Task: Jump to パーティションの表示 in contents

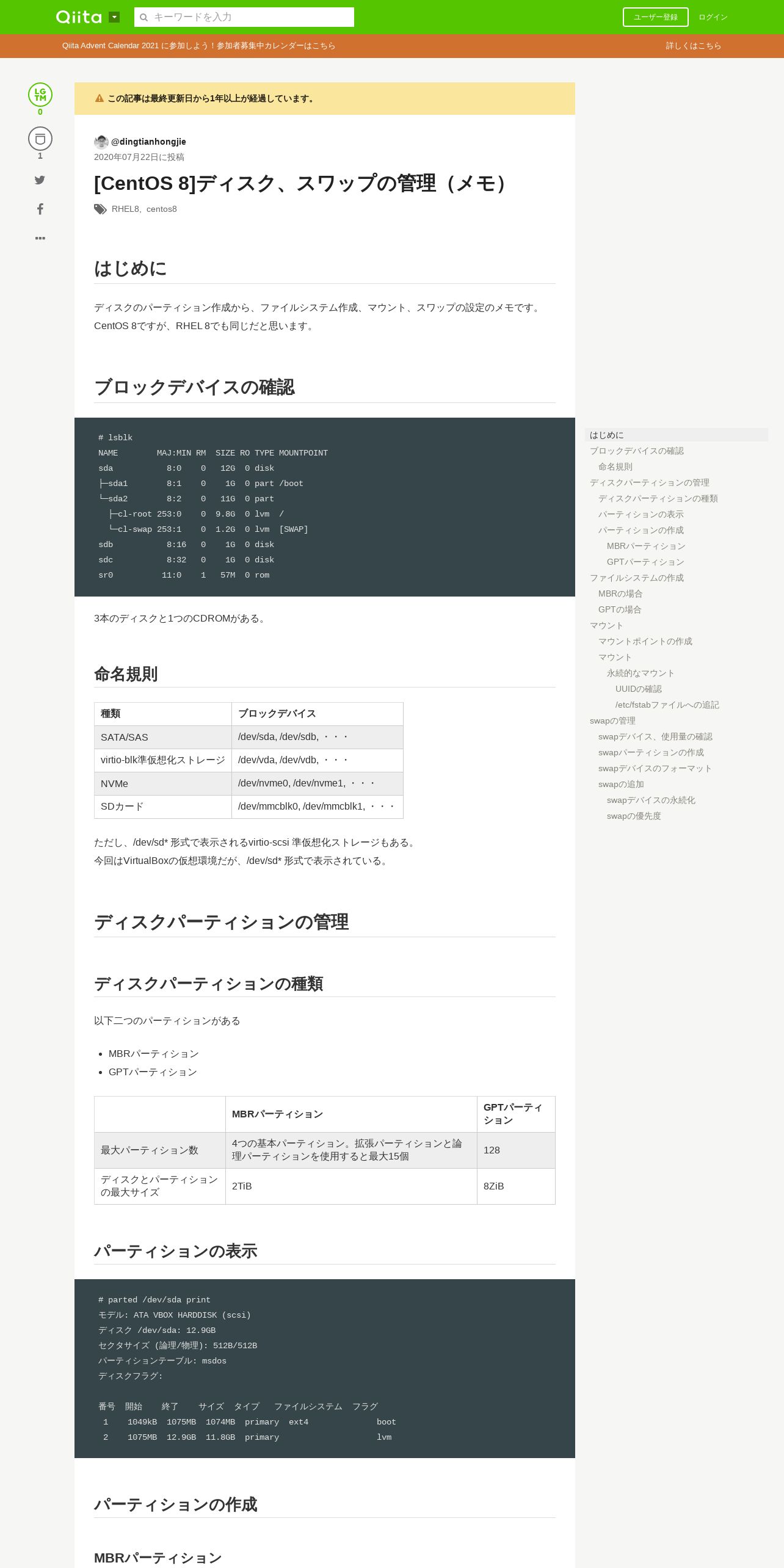Action: [x=641, y=514]
